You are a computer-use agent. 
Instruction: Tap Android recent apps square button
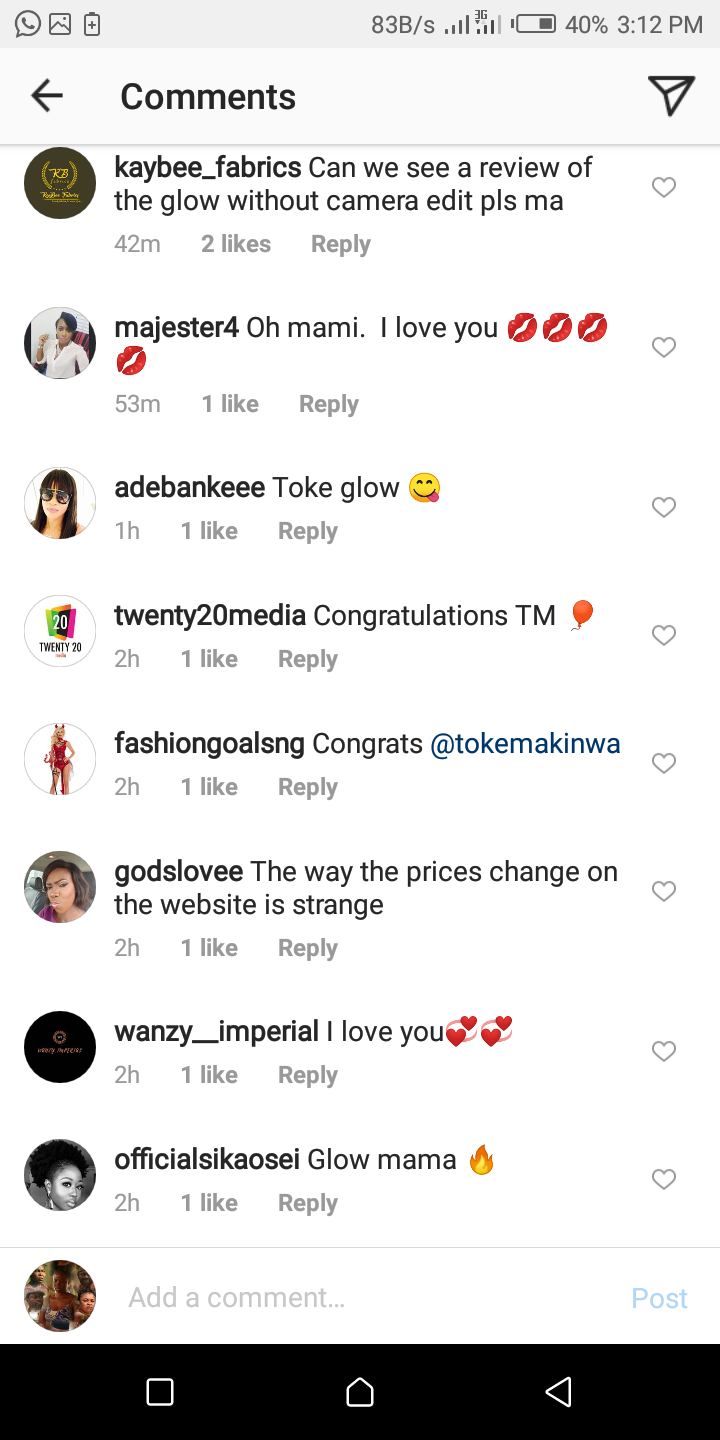pos(160,1392)
